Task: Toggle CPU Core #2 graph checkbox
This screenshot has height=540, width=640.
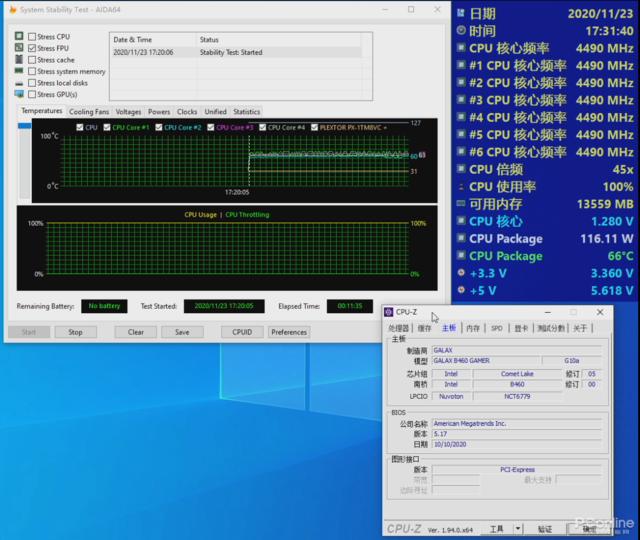Action: point(159,127)
